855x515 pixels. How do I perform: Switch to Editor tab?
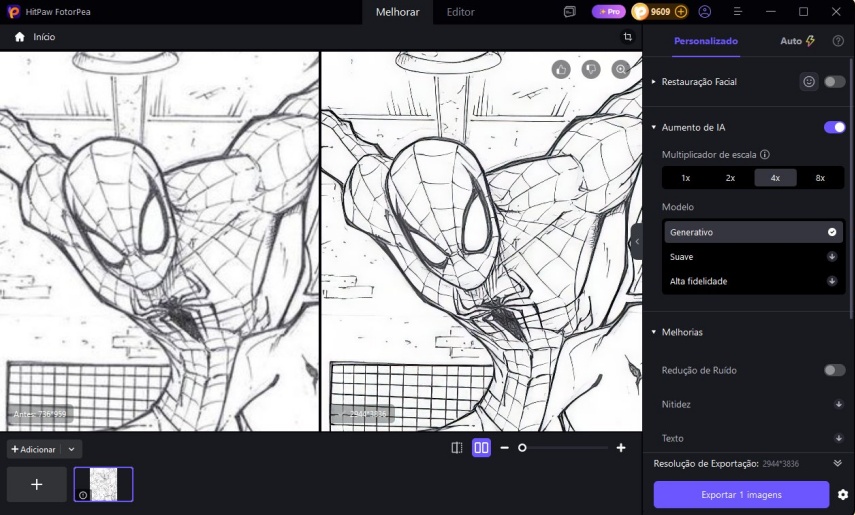[x=460, y=12]
